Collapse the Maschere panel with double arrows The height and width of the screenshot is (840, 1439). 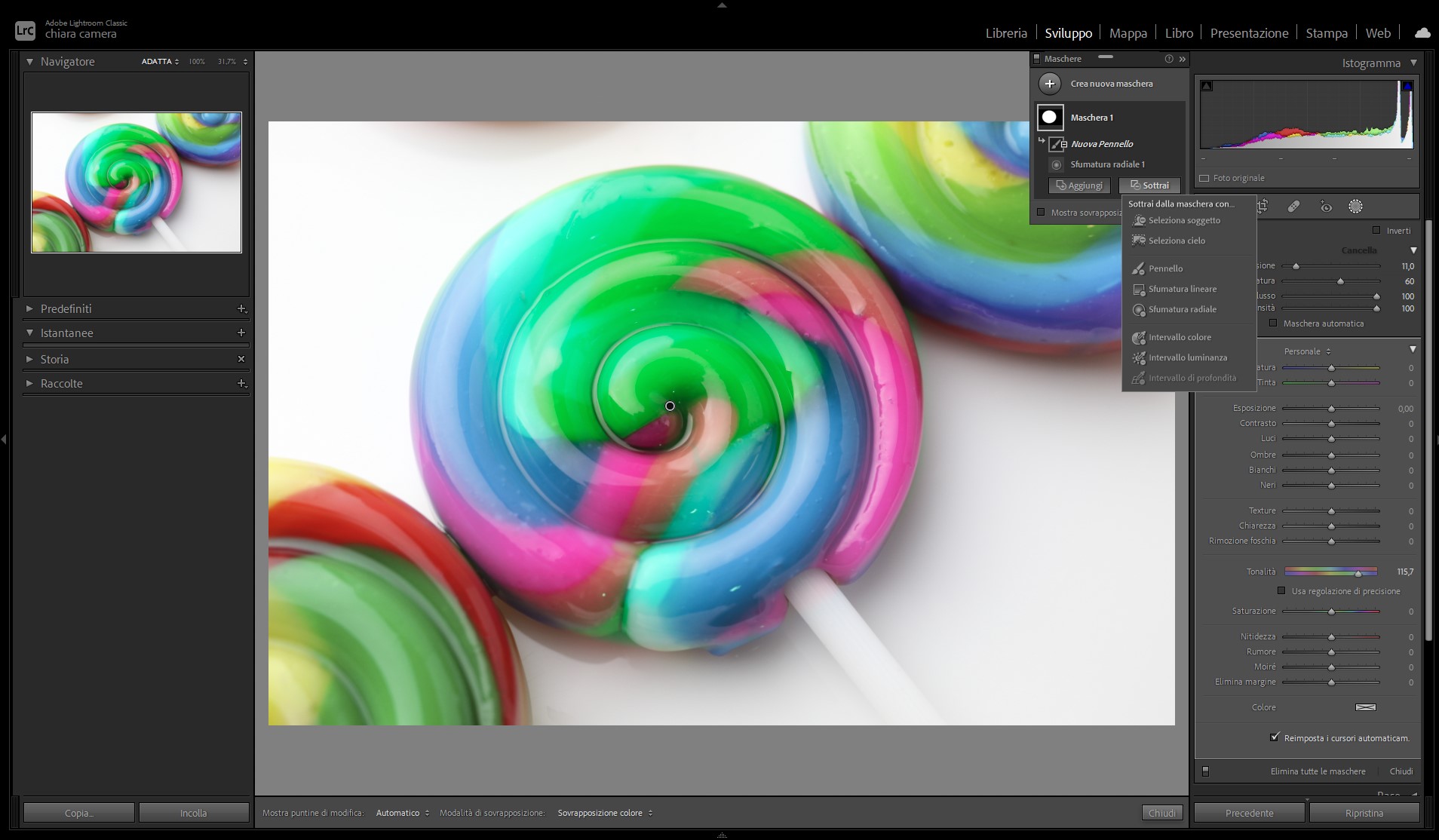1183,59
